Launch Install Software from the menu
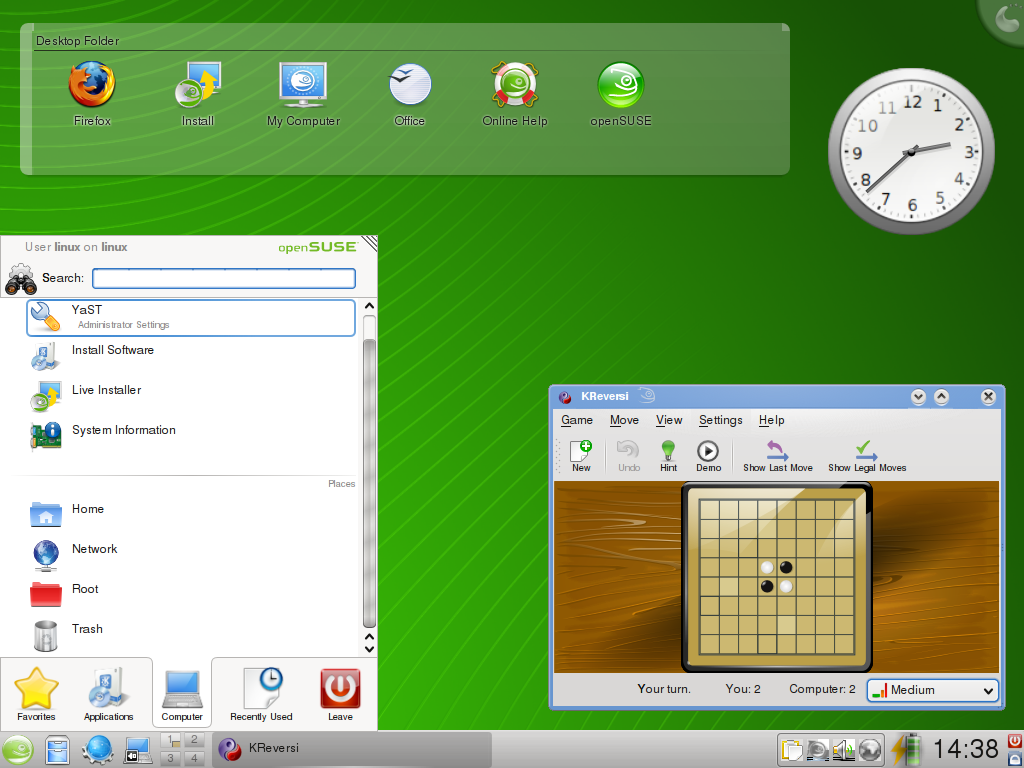The height and width of the screenshot is (768, 1024). coord(191,357)
